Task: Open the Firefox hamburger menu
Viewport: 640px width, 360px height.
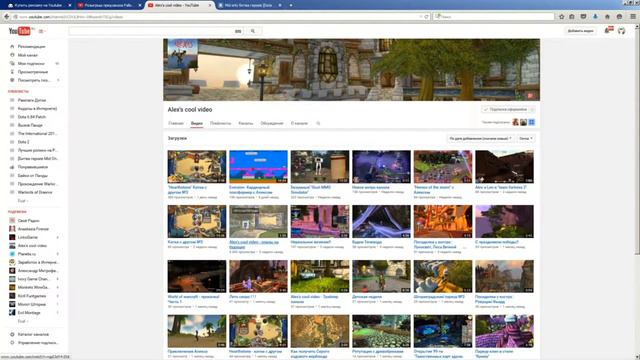Action: [x=633, y=17]
